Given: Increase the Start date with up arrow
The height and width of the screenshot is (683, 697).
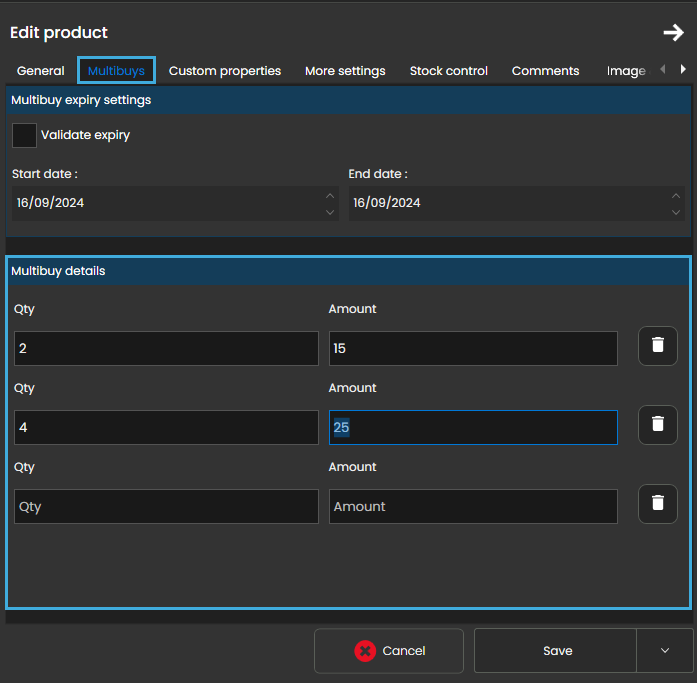Looking at the screenshot, I should (x=330, y=195).
